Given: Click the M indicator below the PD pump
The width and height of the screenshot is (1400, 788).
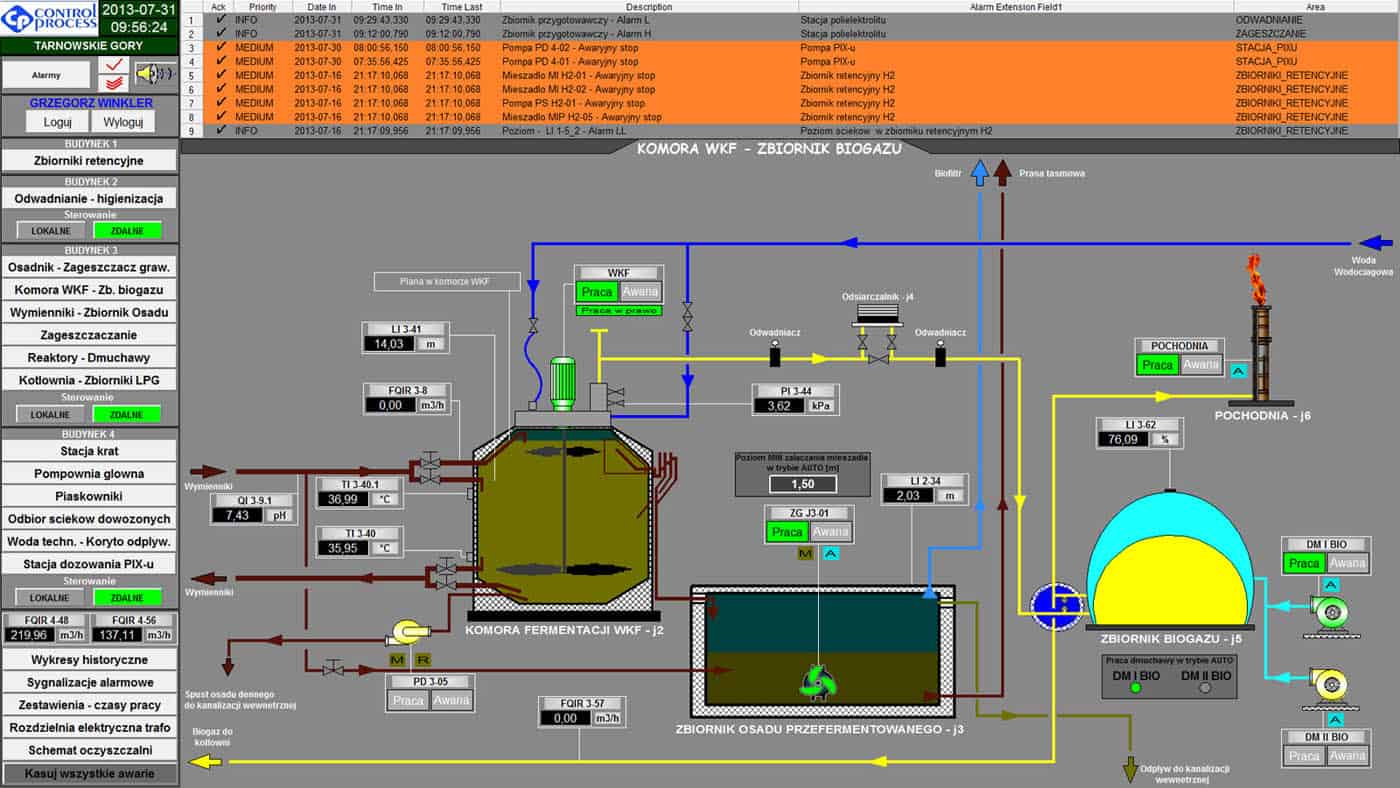Looking at the screenshot, I should point(396,660).
